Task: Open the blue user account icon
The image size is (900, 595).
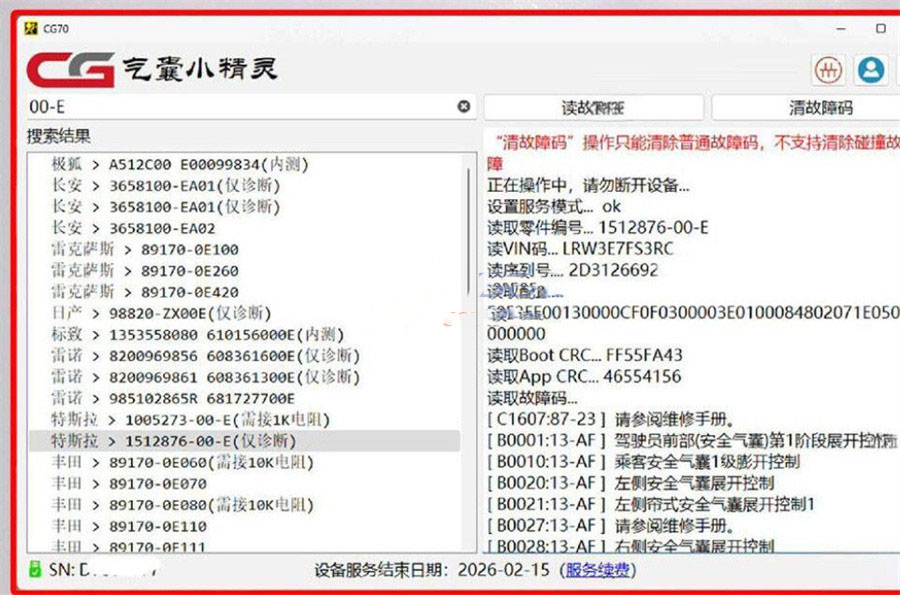Action: coord(871,70)
